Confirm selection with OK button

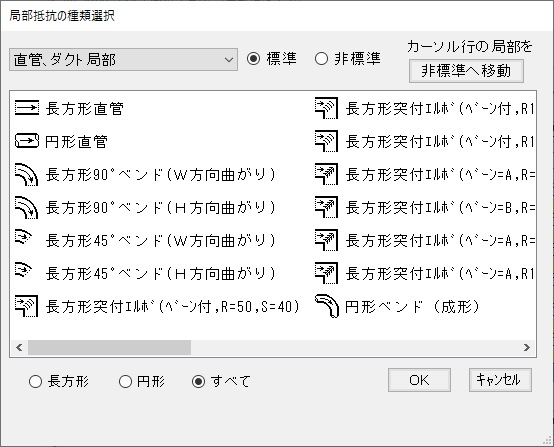click(419, 380)
